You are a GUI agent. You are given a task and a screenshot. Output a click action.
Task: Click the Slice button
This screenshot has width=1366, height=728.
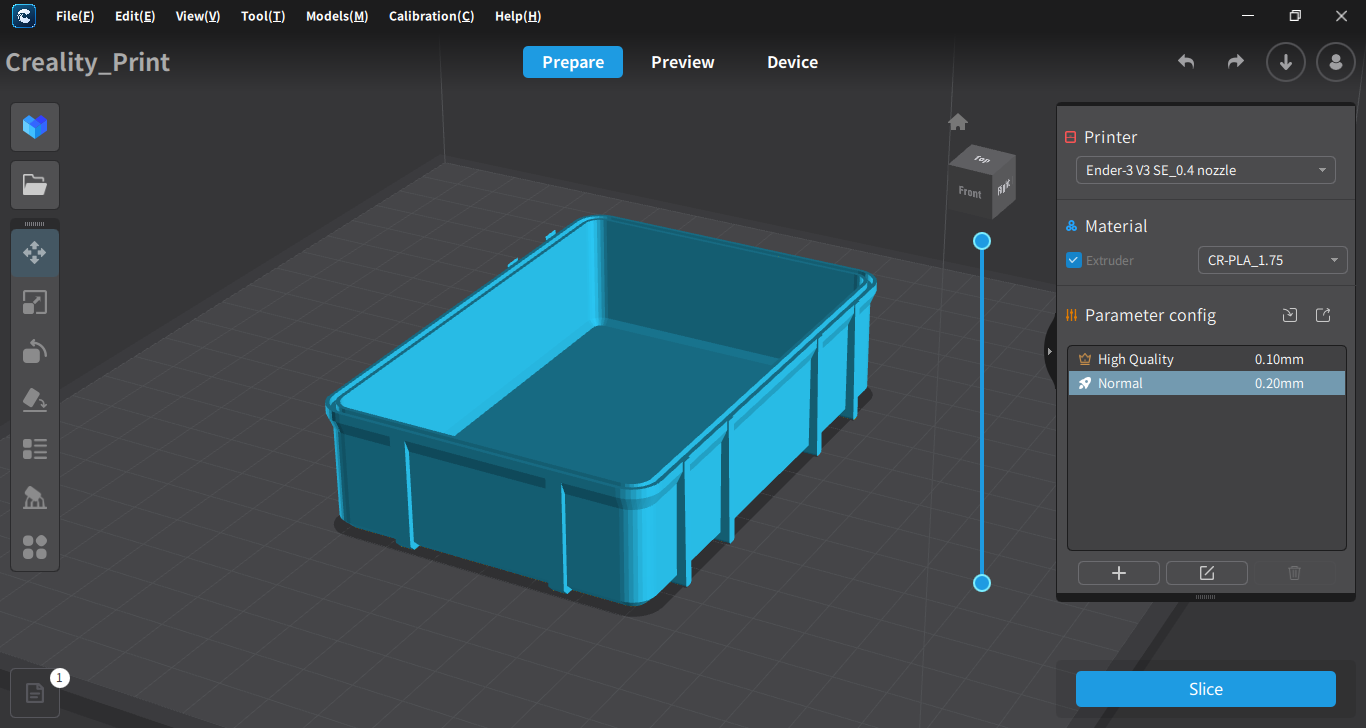(x=1206, y=689)
